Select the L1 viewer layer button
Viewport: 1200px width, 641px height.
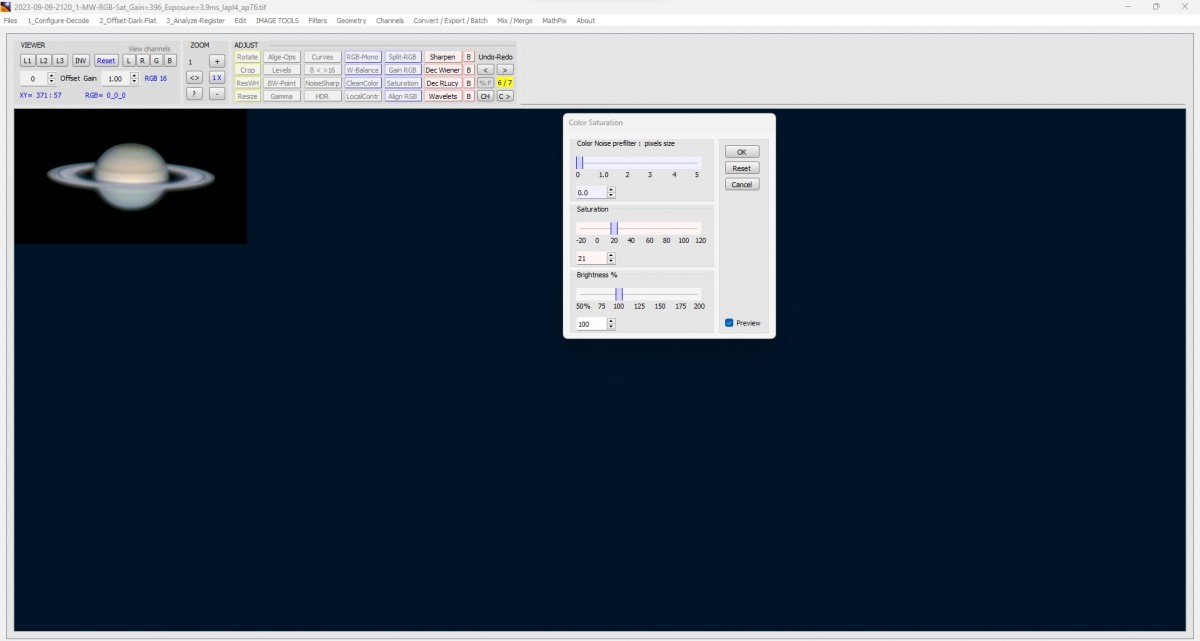click(28, 61)
